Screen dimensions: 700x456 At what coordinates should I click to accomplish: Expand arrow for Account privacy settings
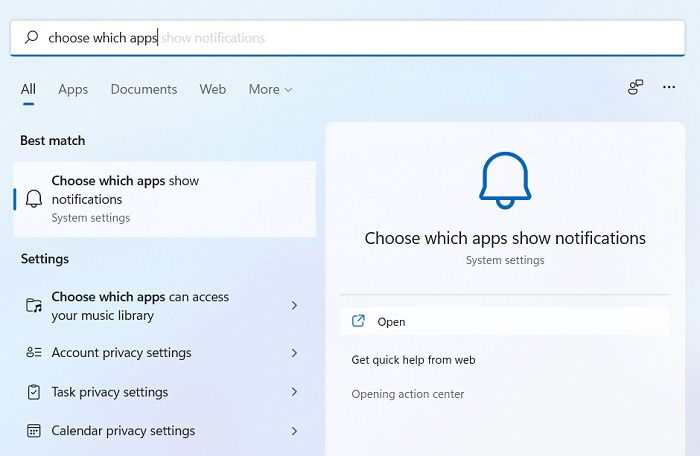coord(294,353)
